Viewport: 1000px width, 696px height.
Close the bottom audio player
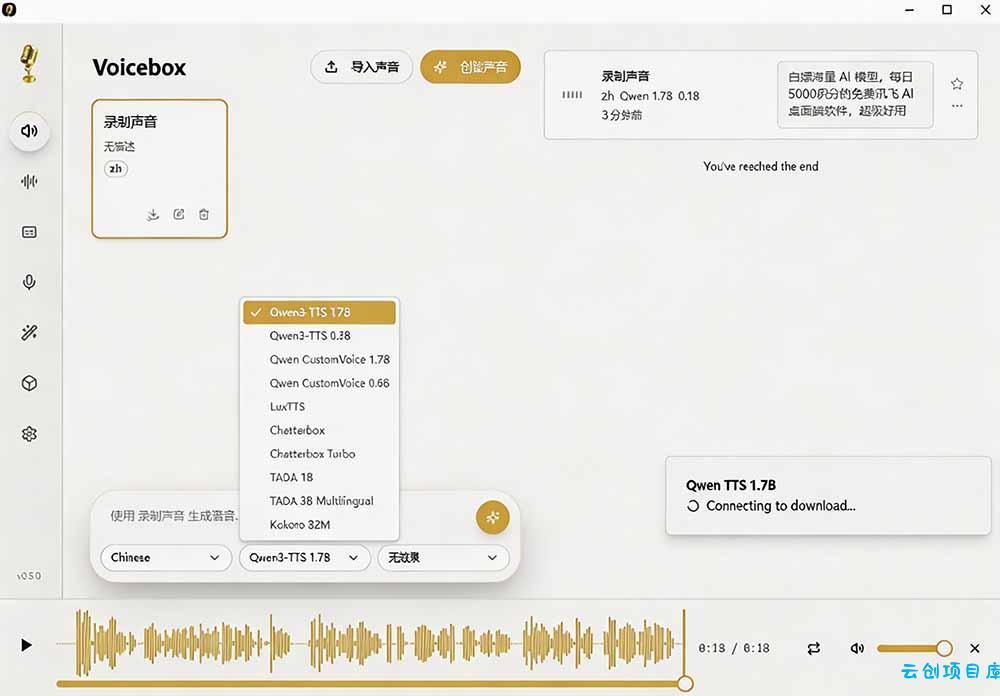974,648
